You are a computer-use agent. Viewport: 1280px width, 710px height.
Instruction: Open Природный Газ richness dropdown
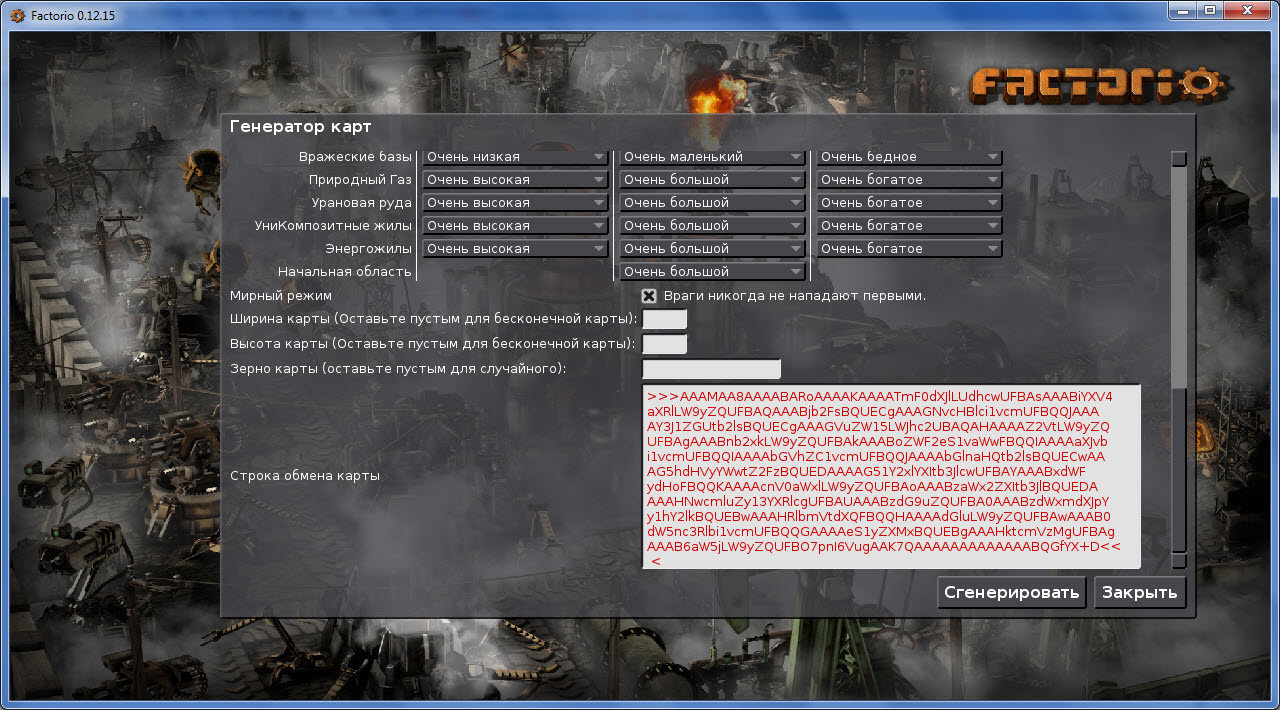(909, 180)
